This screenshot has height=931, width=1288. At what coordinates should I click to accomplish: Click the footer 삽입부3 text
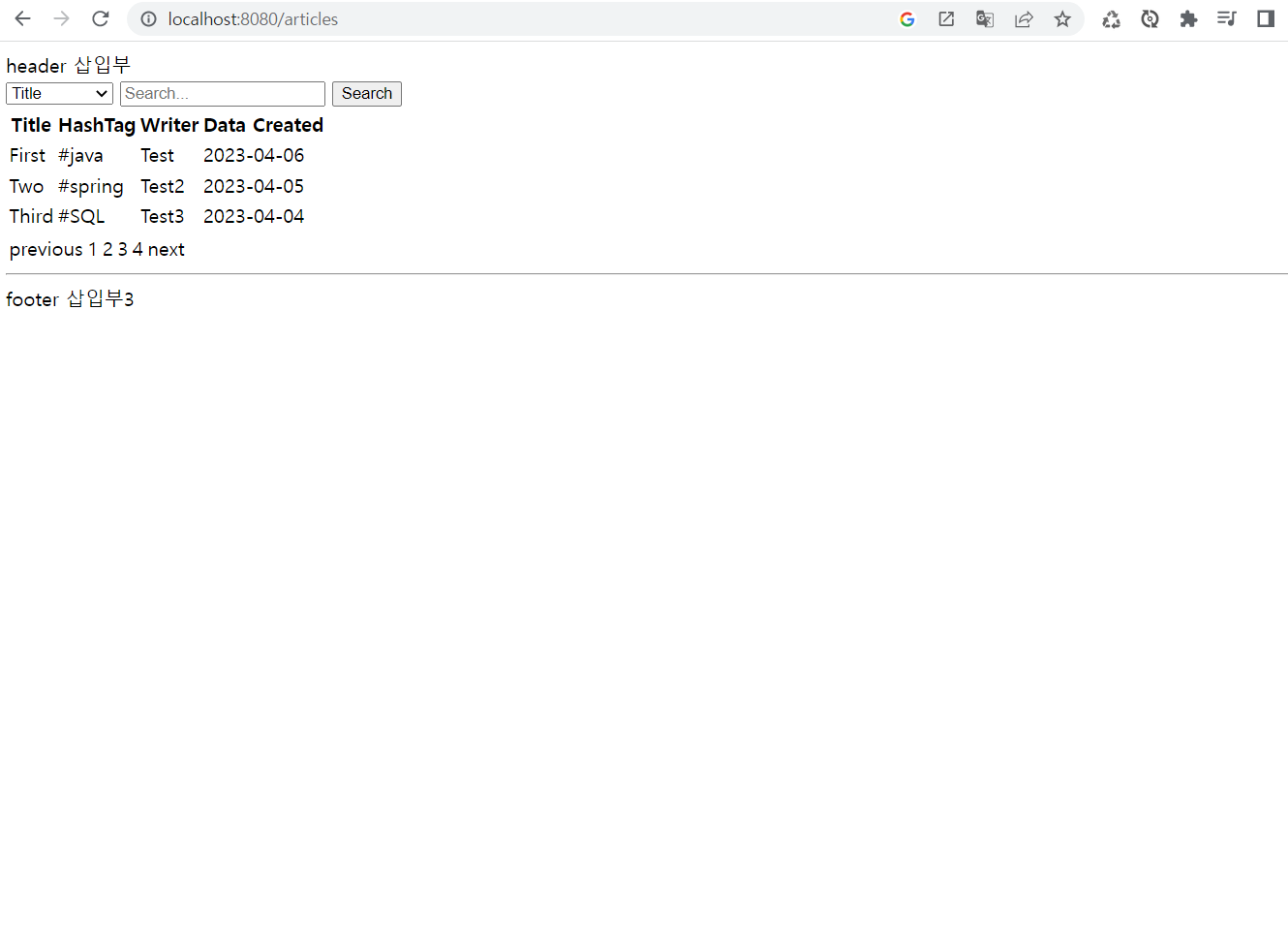70,298
